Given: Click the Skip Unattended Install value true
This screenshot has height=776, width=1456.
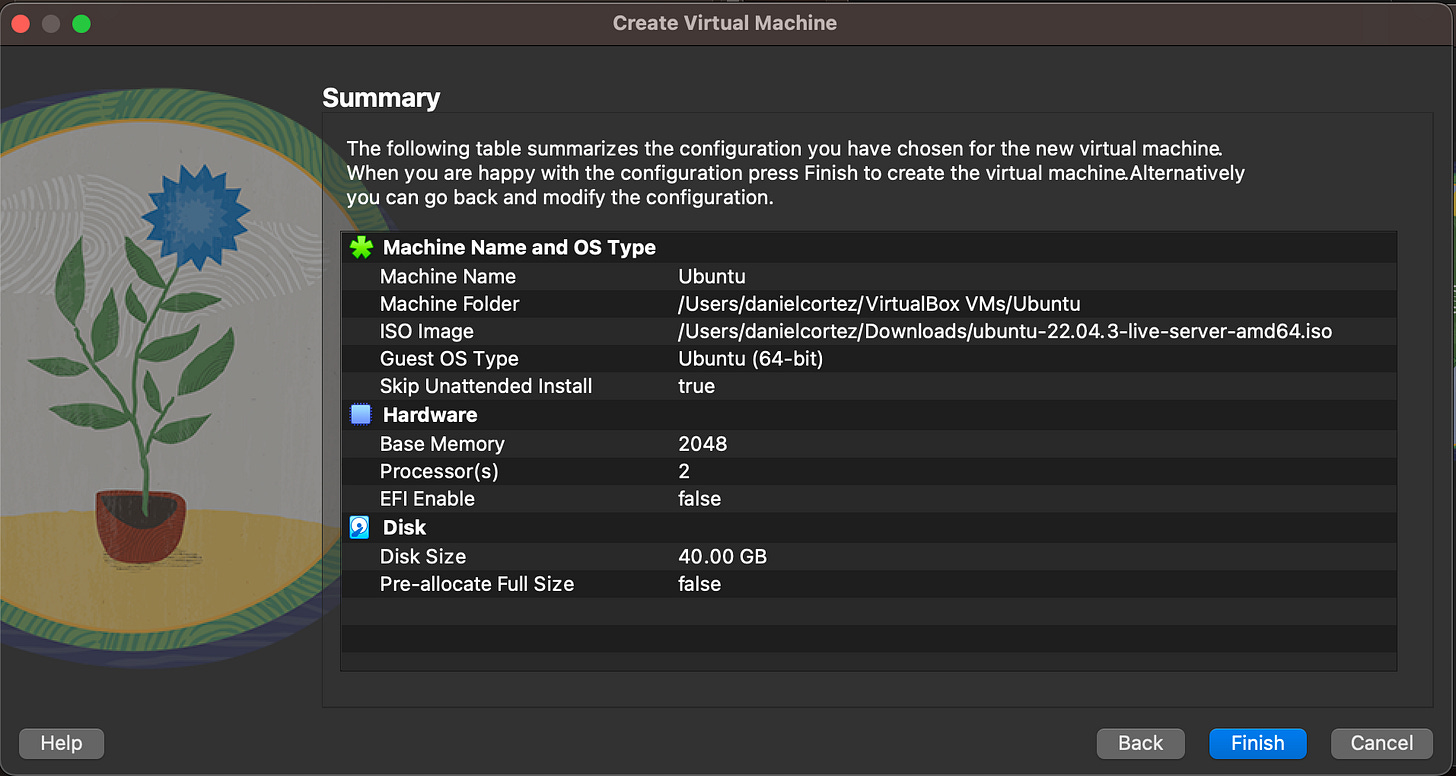Looking at the screenshot, I should 697,386.
